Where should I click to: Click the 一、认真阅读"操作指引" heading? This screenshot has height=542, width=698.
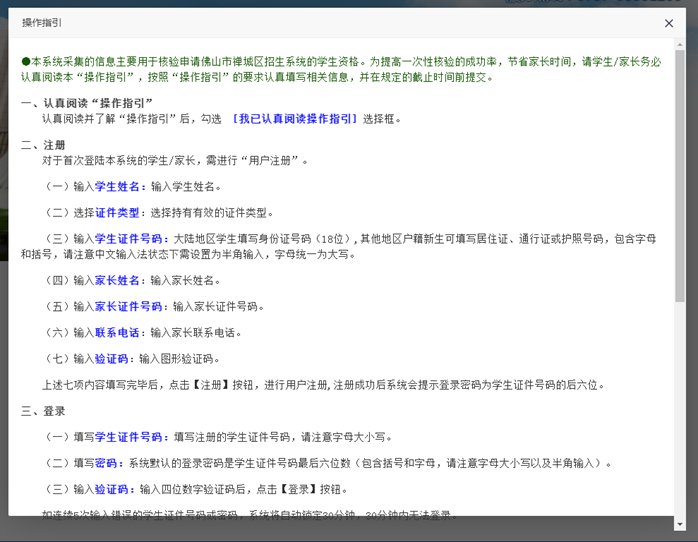tap(87, 104)
